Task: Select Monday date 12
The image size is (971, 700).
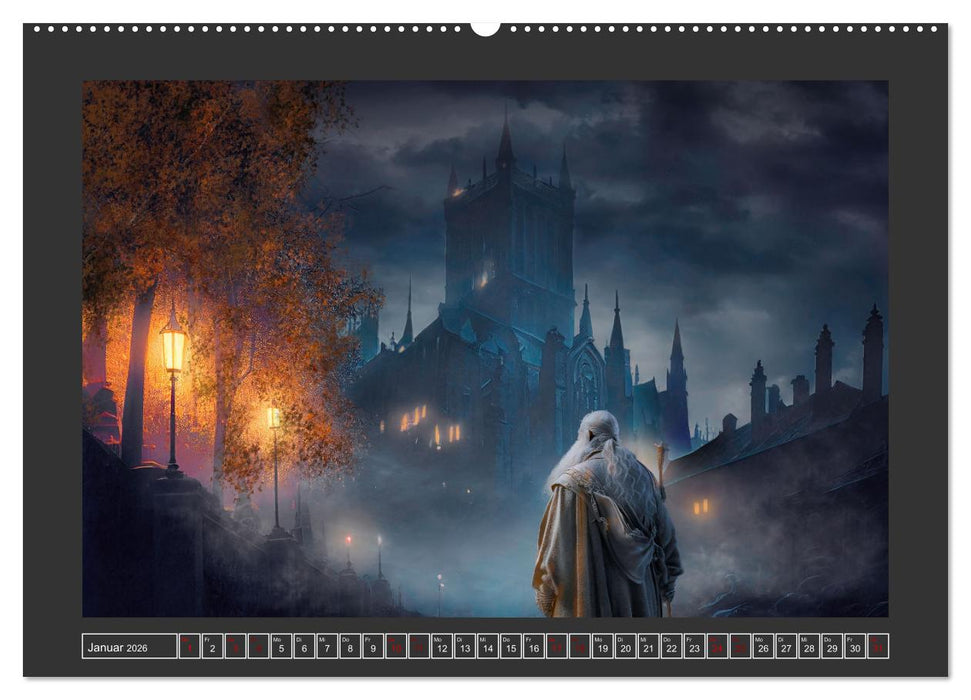Action: click(x=443, y=646)
